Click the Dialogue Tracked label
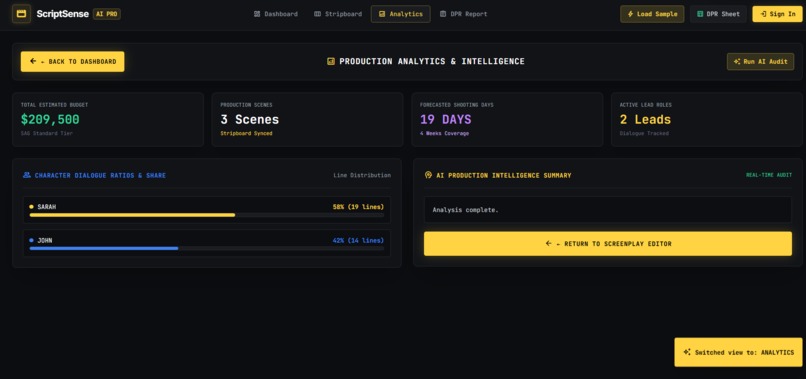The width and height of the screenshot is (806, 379). pyautogui.click(x=644, y=133)
